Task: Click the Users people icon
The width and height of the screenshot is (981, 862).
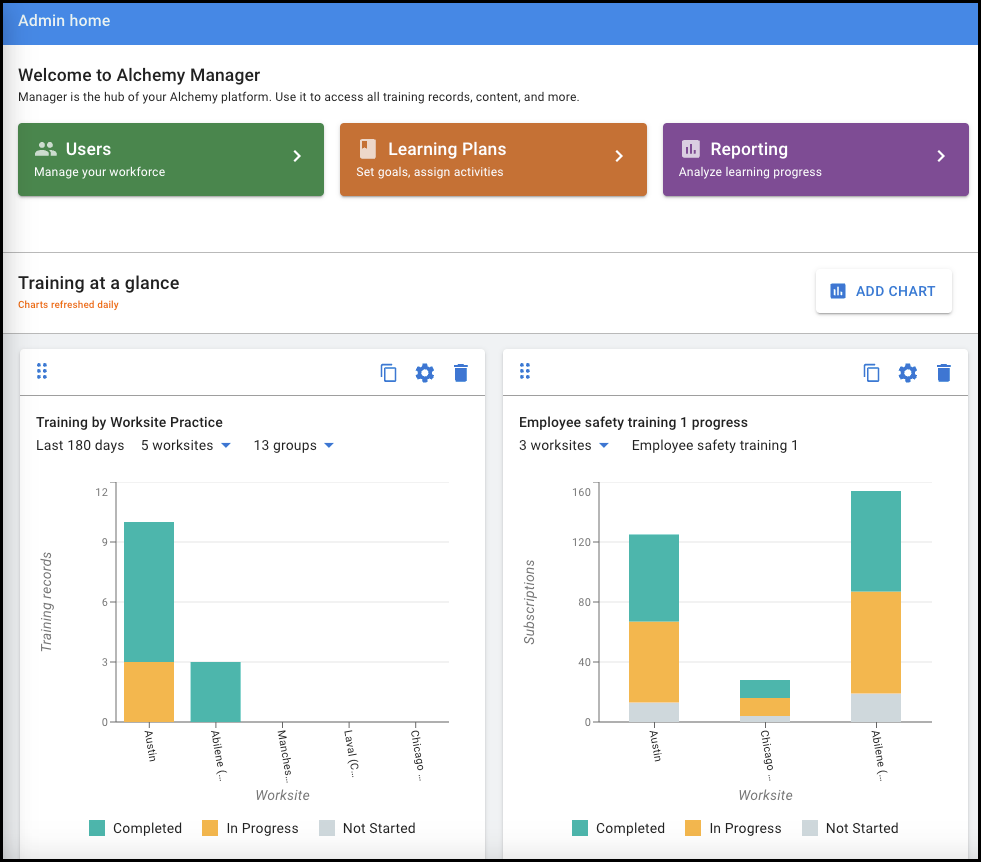Action: pyautogui.click(x=45, y=148)
